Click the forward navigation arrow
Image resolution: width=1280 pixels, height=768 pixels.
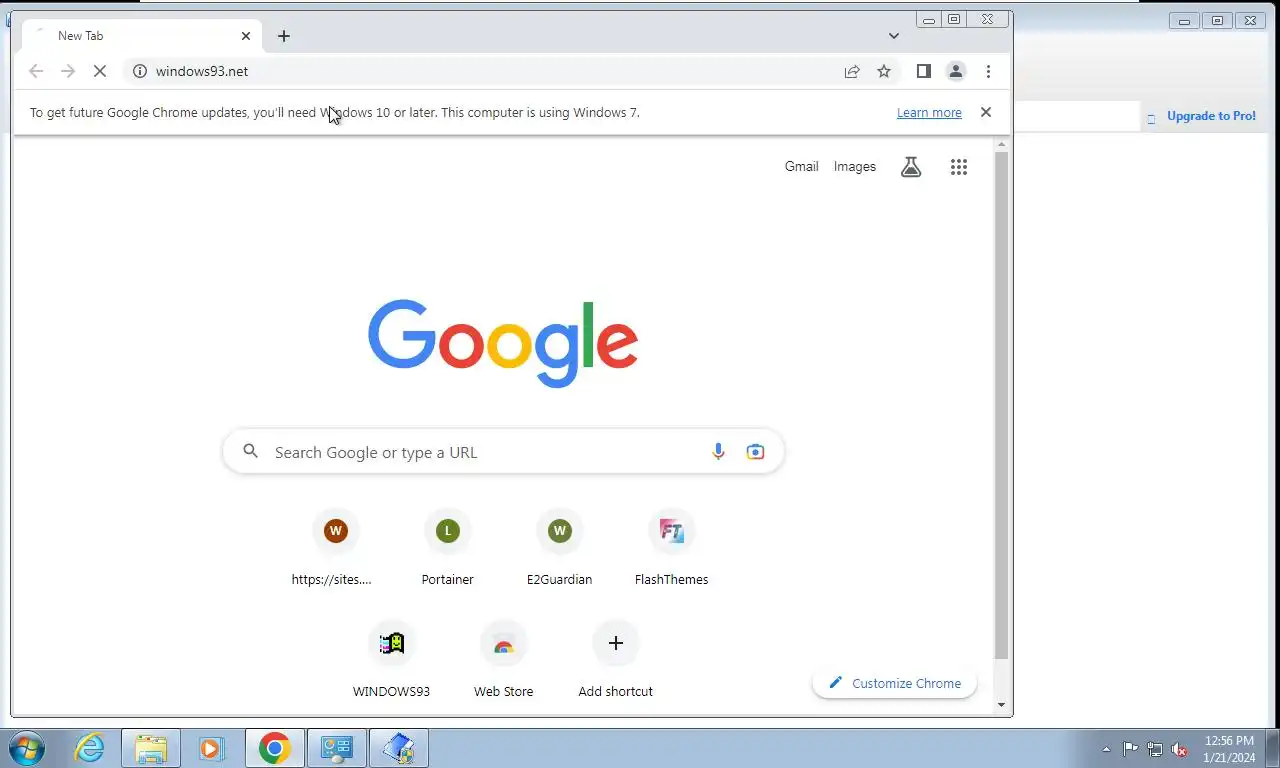pos(68,71)
